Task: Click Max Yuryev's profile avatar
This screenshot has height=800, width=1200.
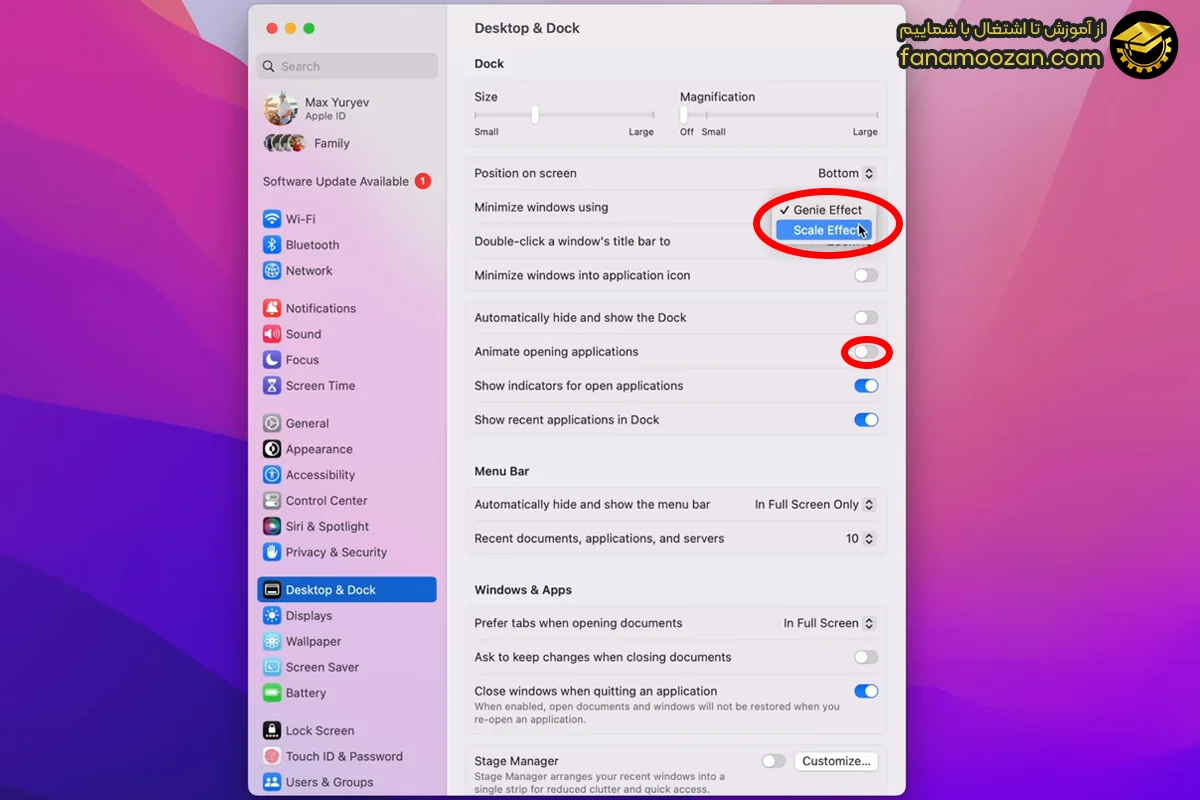Action: point(281,108)
